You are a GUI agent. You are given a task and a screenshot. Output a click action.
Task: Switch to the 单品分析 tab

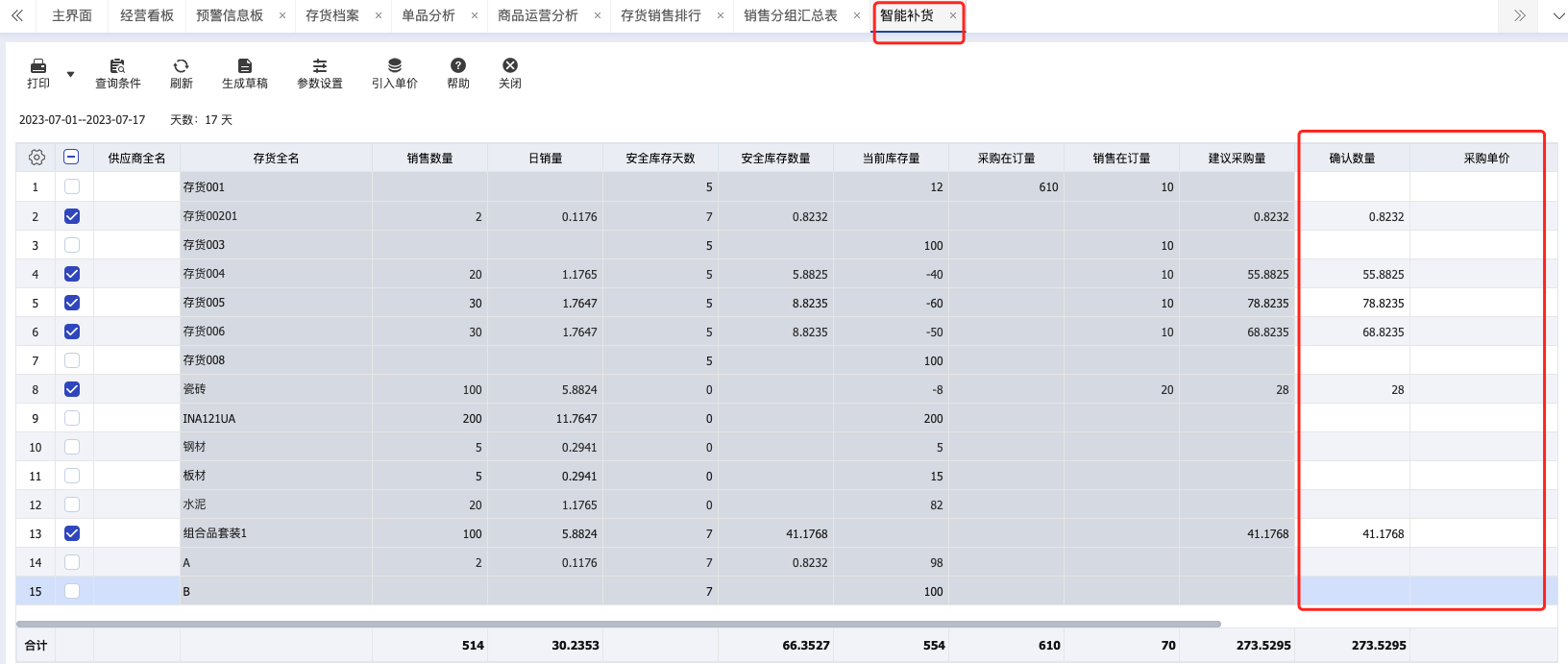pyautogui.click(x=429, y=15)
